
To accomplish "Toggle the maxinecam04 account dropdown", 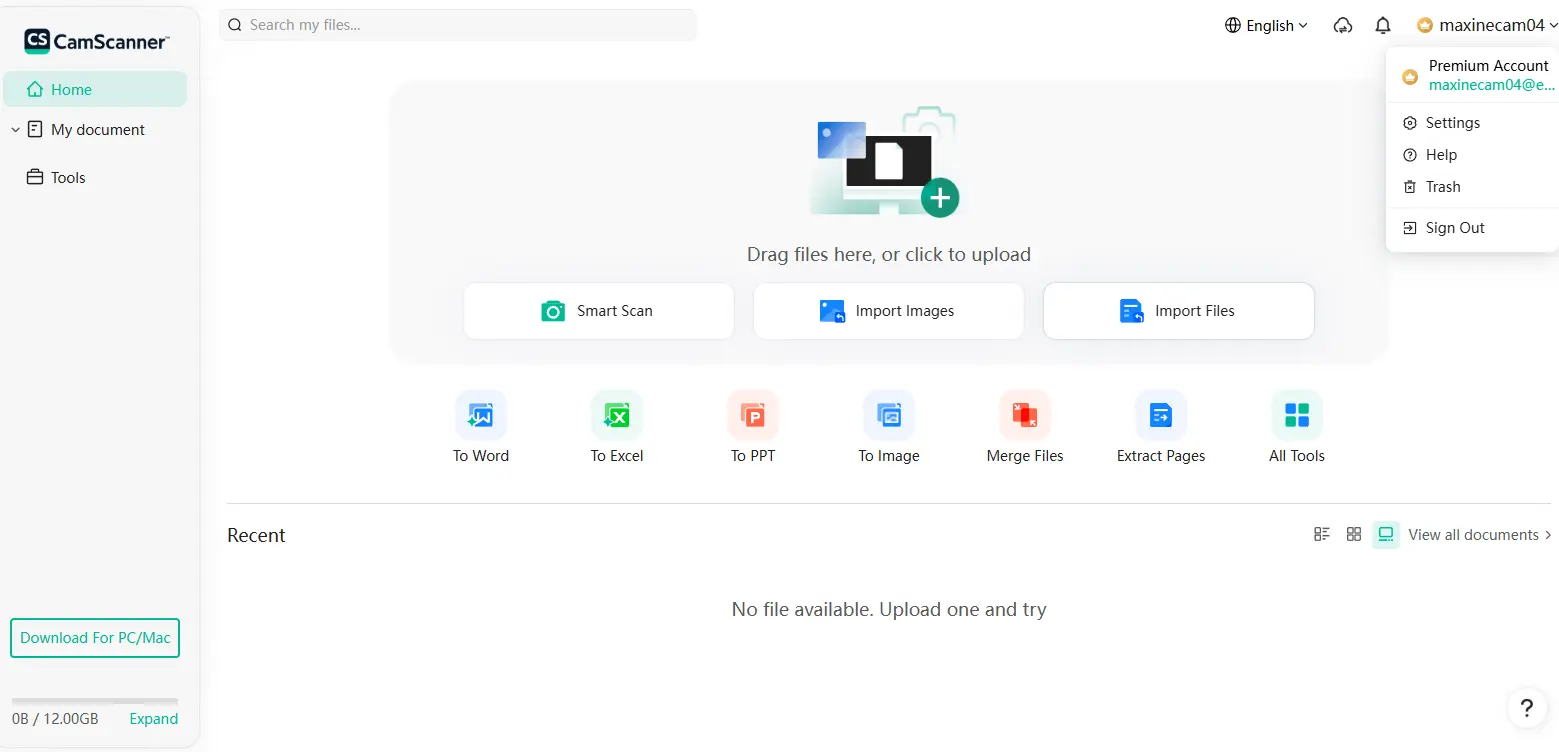I will 1487,26.
